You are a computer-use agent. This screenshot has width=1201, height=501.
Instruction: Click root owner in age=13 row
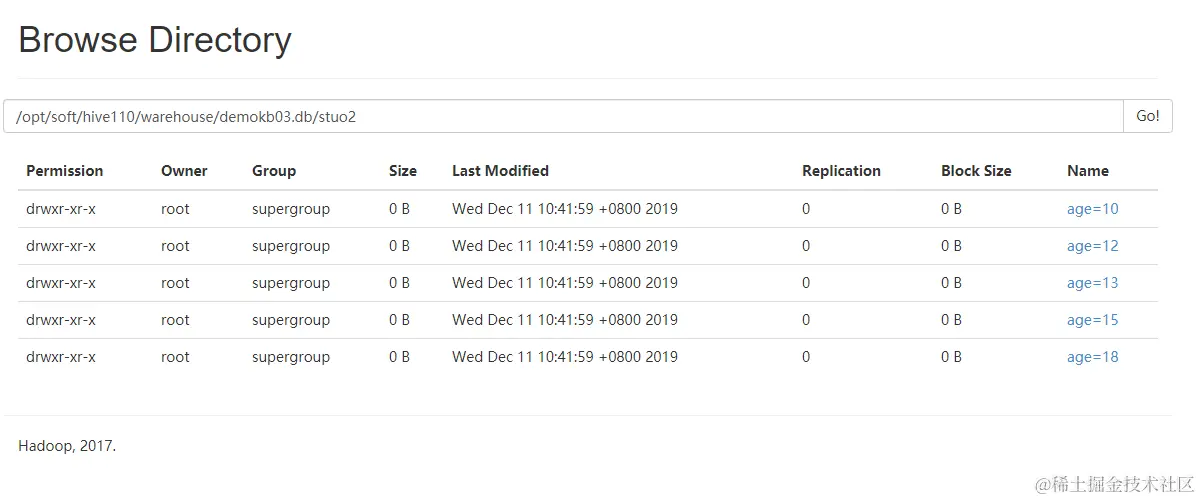click(x=175, y=283)
